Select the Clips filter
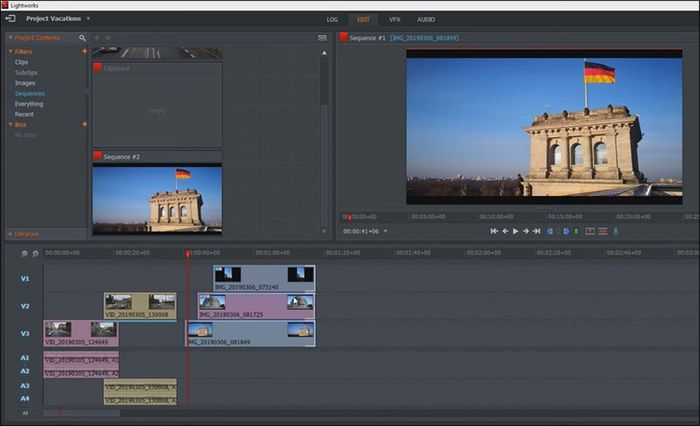700x426 pixels. (x=22, y=62)
